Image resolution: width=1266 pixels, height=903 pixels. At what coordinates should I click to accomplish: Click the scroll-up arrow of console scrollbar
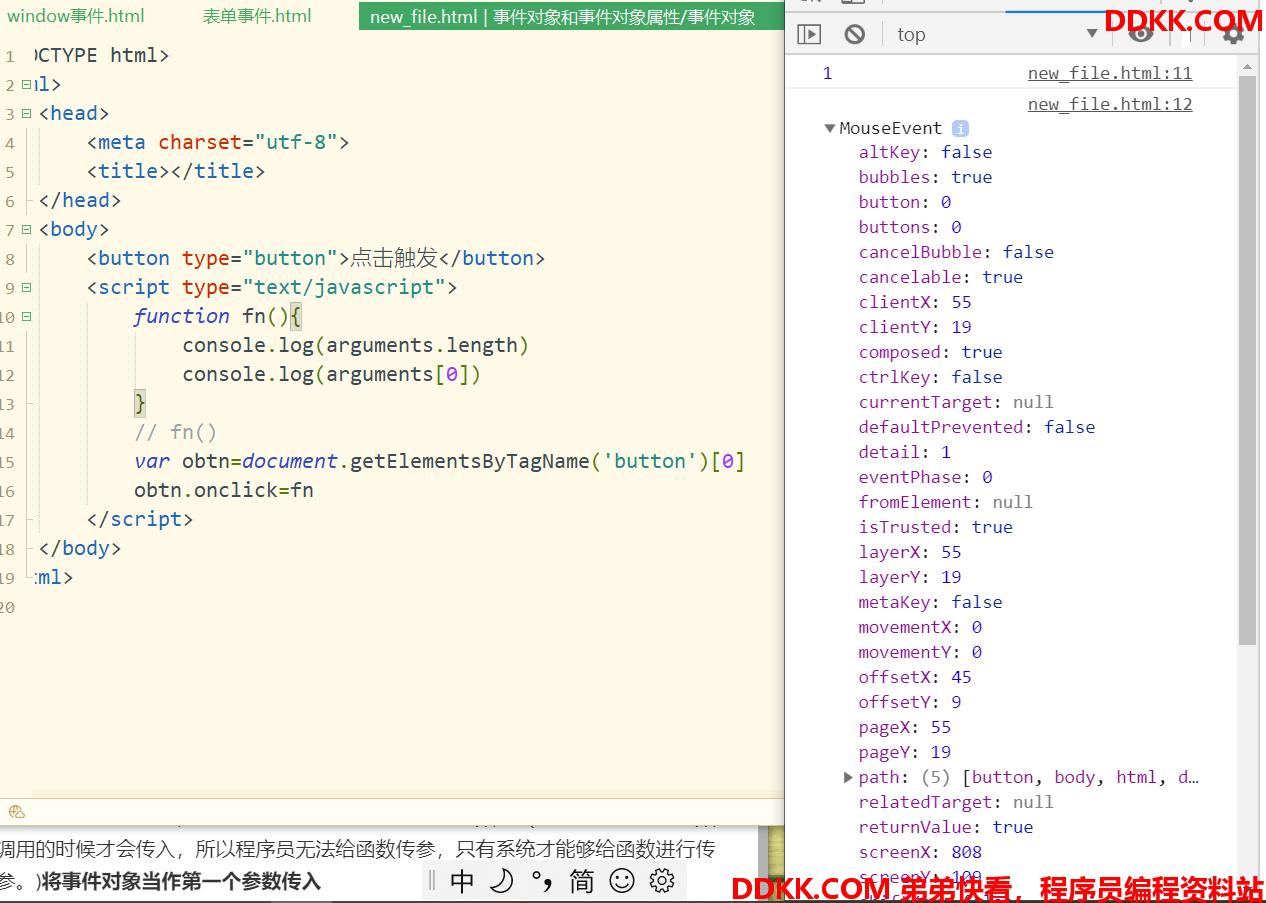(1247, 67)
